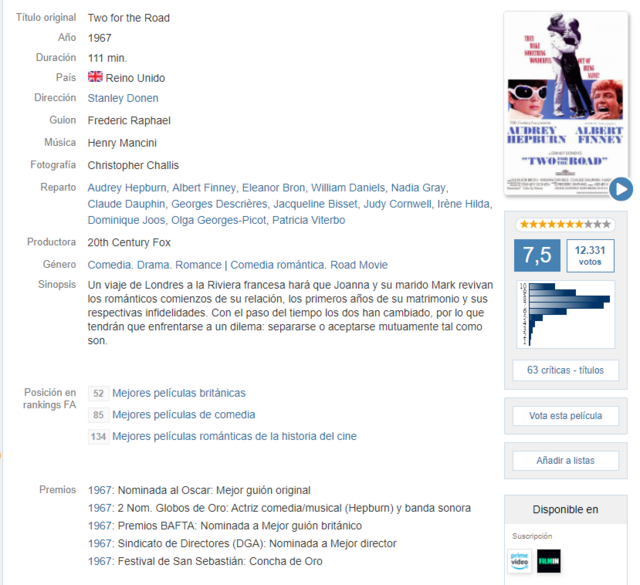The width and height of the screenshot is (640, 585).
Task: Browse the Drama genre
Action: (x=152, y=265)
